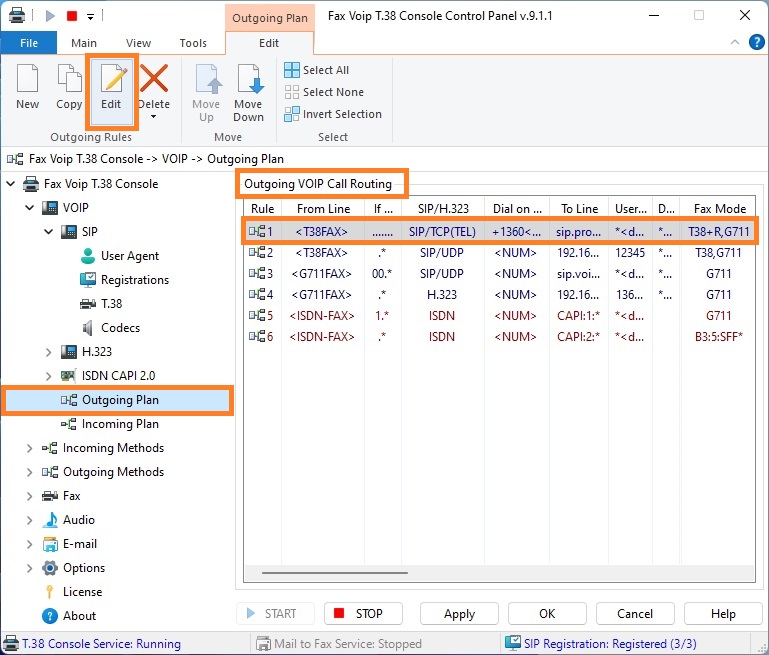This screenshot has width=769, height=655.
Task: Click the Options gear icon
Action: tap(50, 568)
